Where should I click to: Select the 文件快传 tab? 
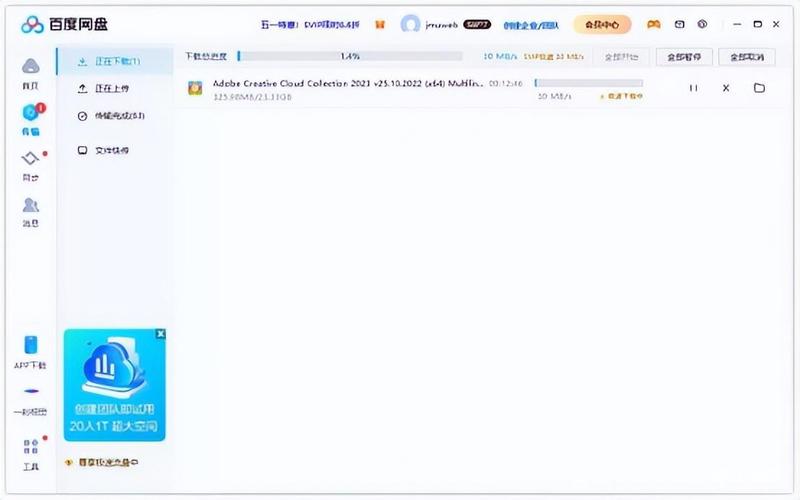point(115,151)
